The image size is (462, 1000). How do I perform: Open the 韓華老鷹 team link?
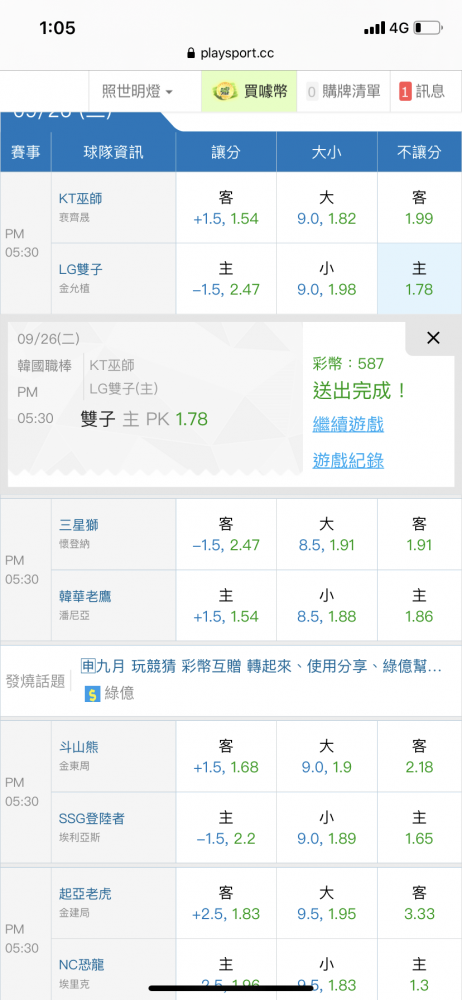86,596
